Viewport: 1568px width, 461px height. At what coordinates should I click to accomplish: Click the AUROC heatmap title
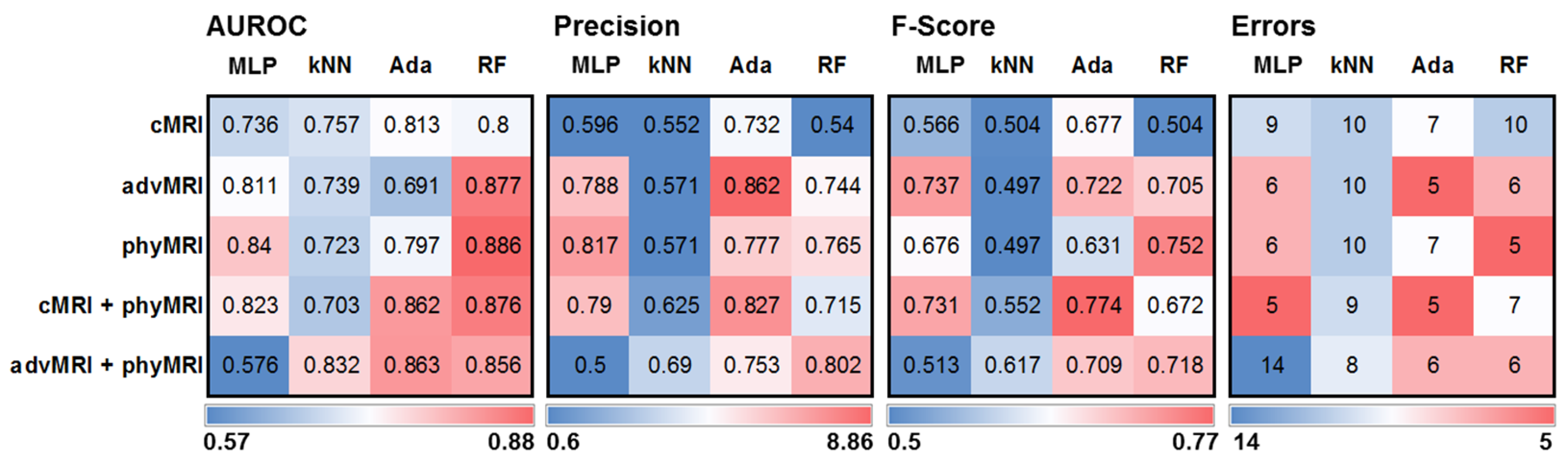pyautogui.click(x=256, y=27)
